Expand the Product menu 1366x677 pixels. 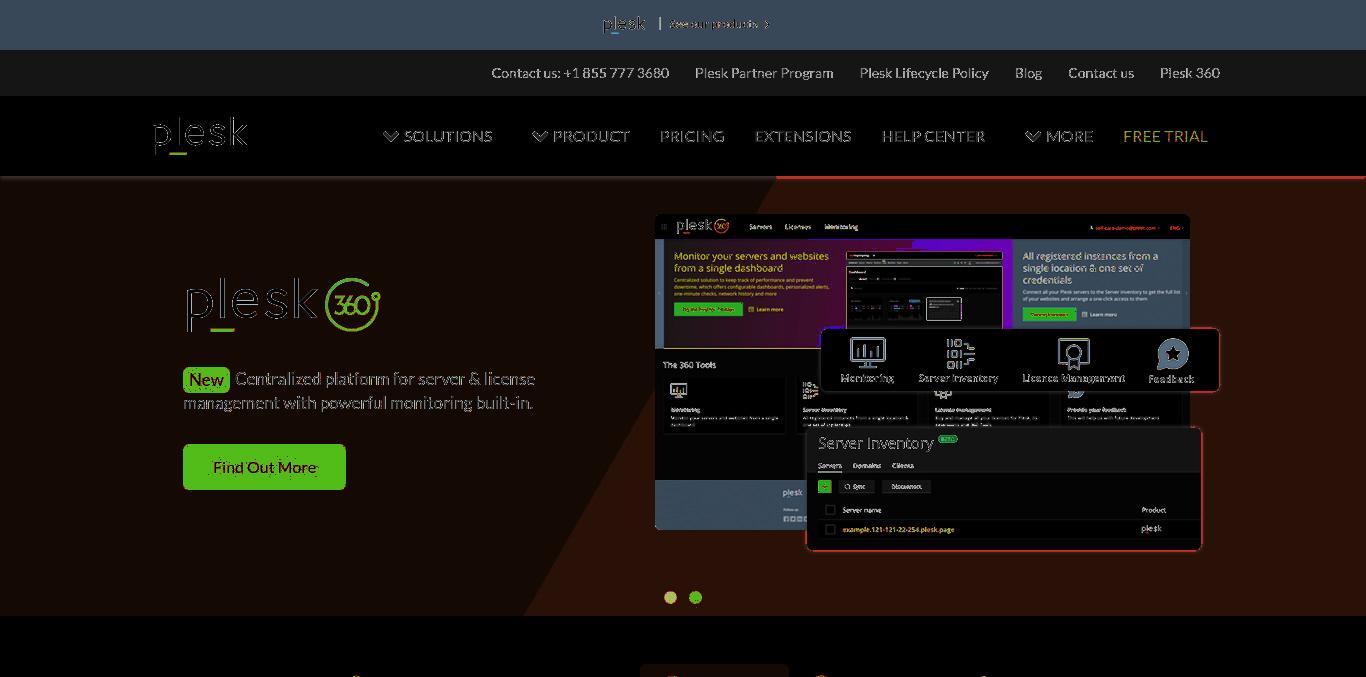[x=581, y=136]
